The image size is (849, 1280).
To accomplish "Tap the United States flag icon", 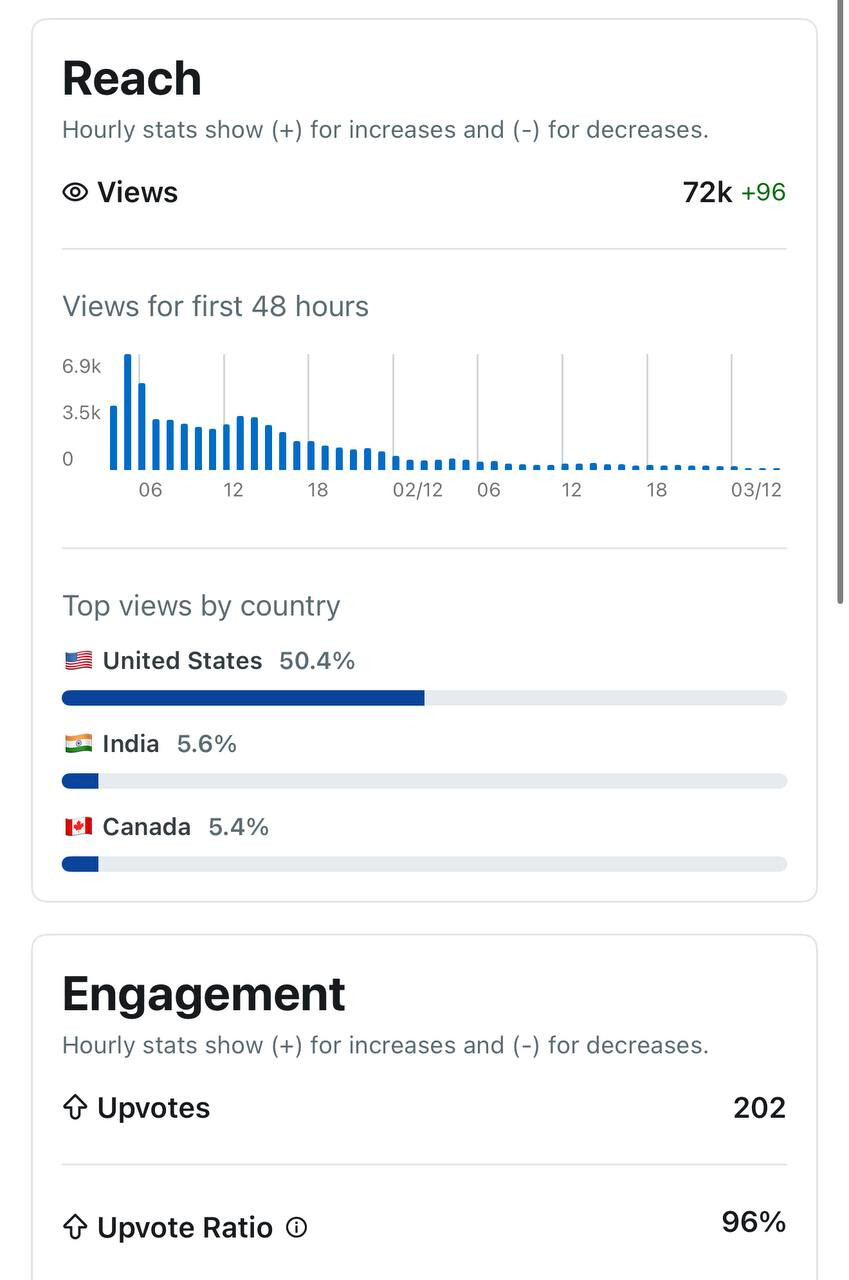I will click(x=78, y=661).
